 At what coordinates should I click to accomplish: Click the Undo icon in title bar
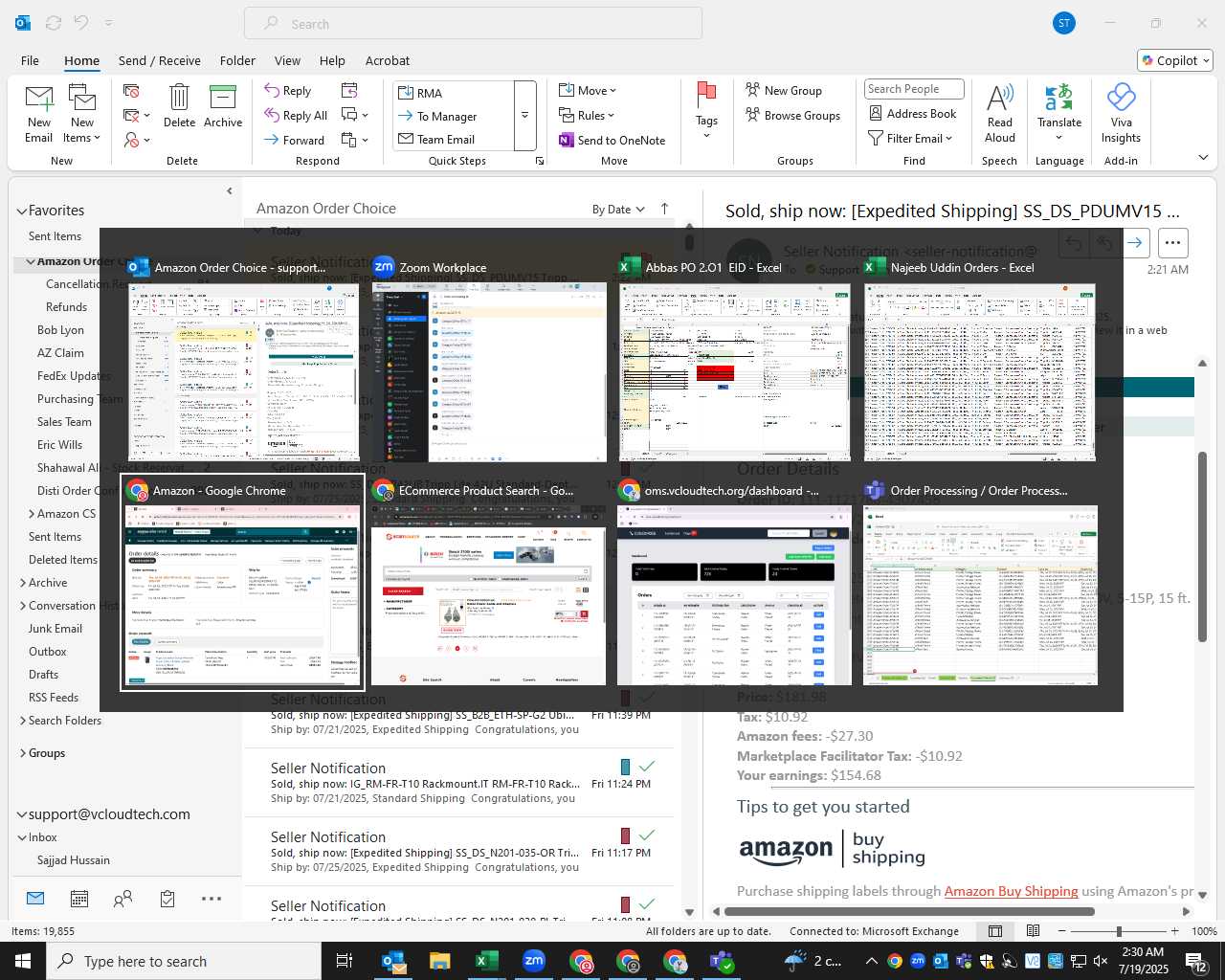click(x=81, y=23)
